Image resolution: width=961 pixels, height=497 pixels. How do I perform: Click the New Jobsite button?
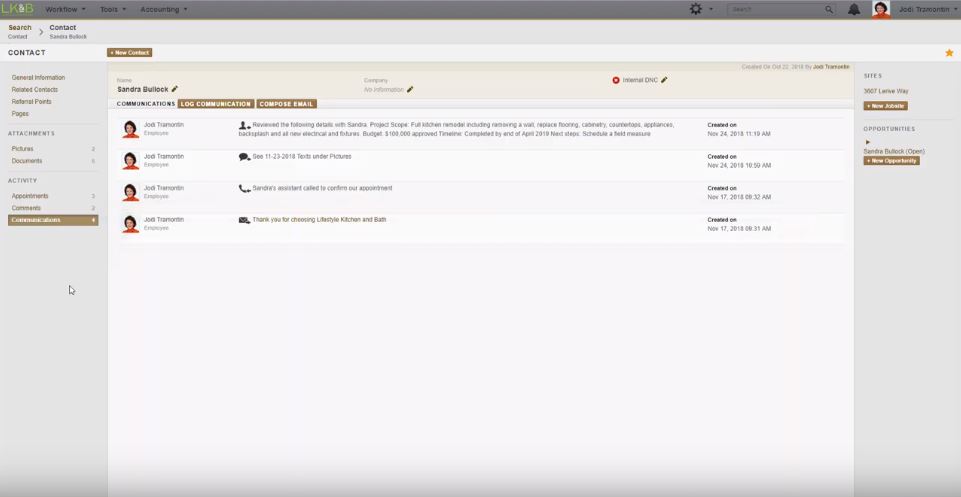(885, 106)
